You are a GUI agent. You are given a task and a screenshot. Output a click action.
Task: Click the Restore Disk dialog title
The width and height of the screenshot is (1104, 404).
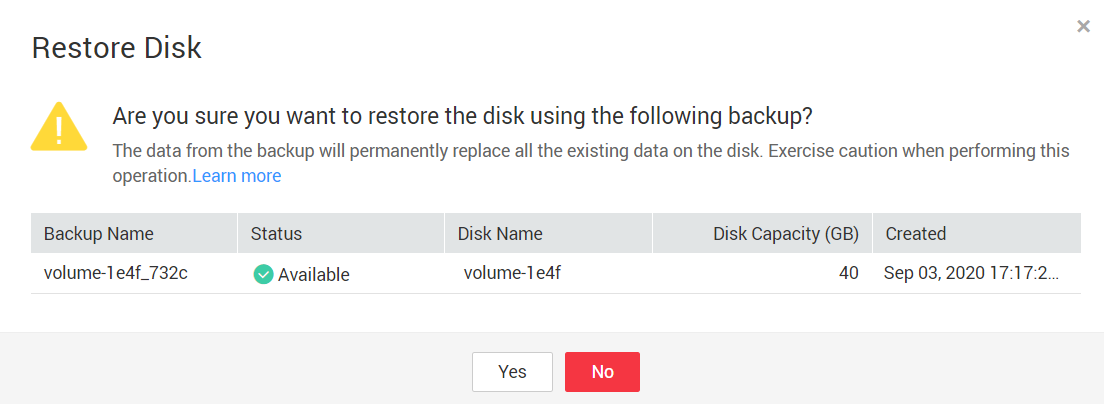(x=117, y=47)
